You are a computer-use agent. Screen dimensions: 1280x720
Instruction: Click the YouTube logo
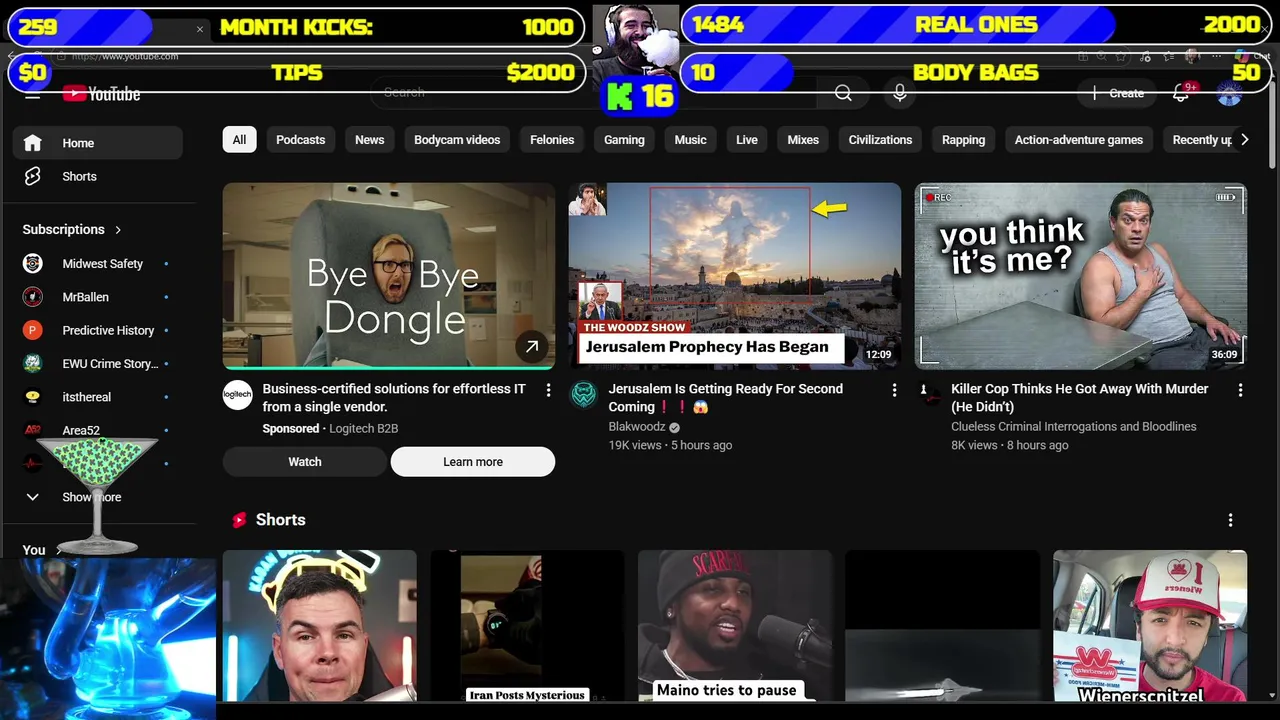pyautogui.click(x=102, y=94)
